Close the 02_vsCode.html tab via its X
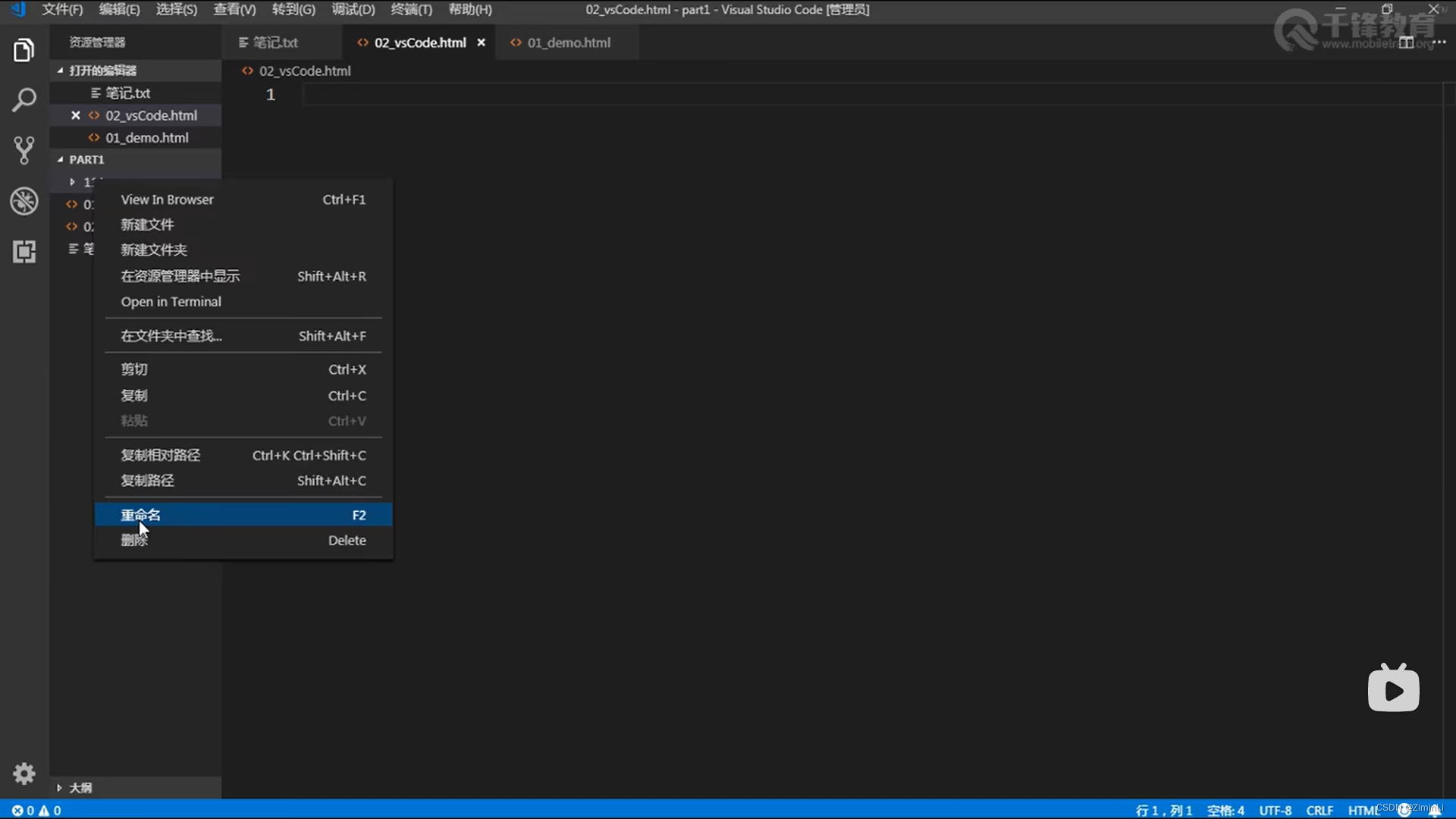The width and height of the screenshot is (1456, 819). [x=481, y=42]
